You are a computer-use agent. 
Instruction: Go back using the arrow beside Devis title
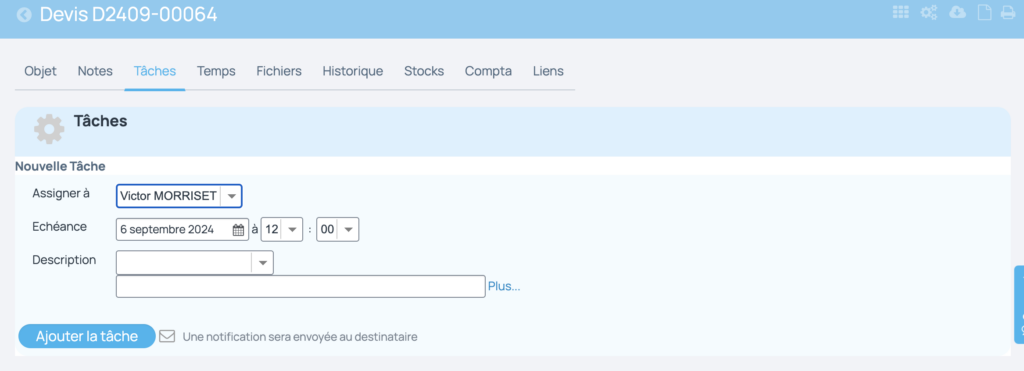point(24,14)
